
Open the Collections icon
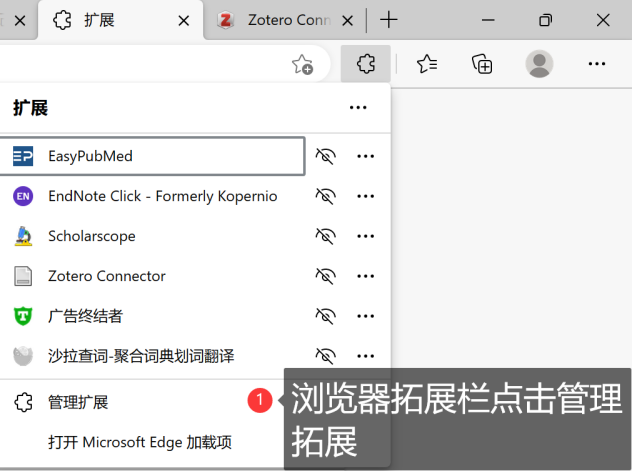[x=482, y=64]
